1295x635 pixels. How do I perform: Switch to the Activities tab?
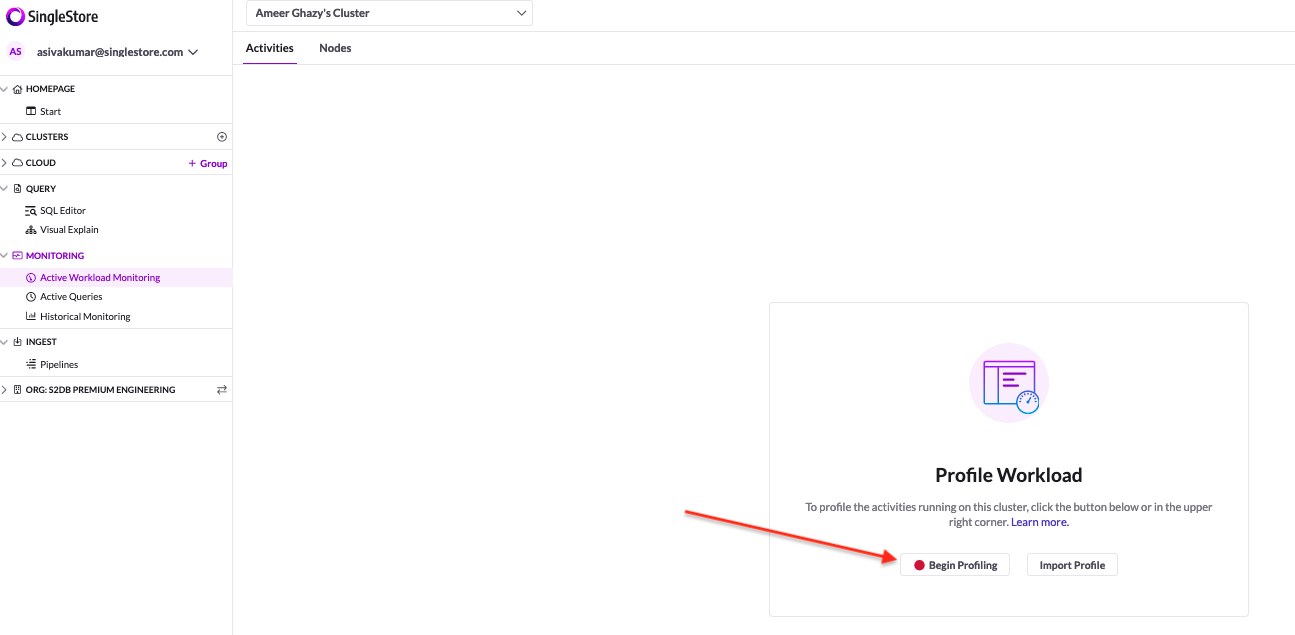269,47
